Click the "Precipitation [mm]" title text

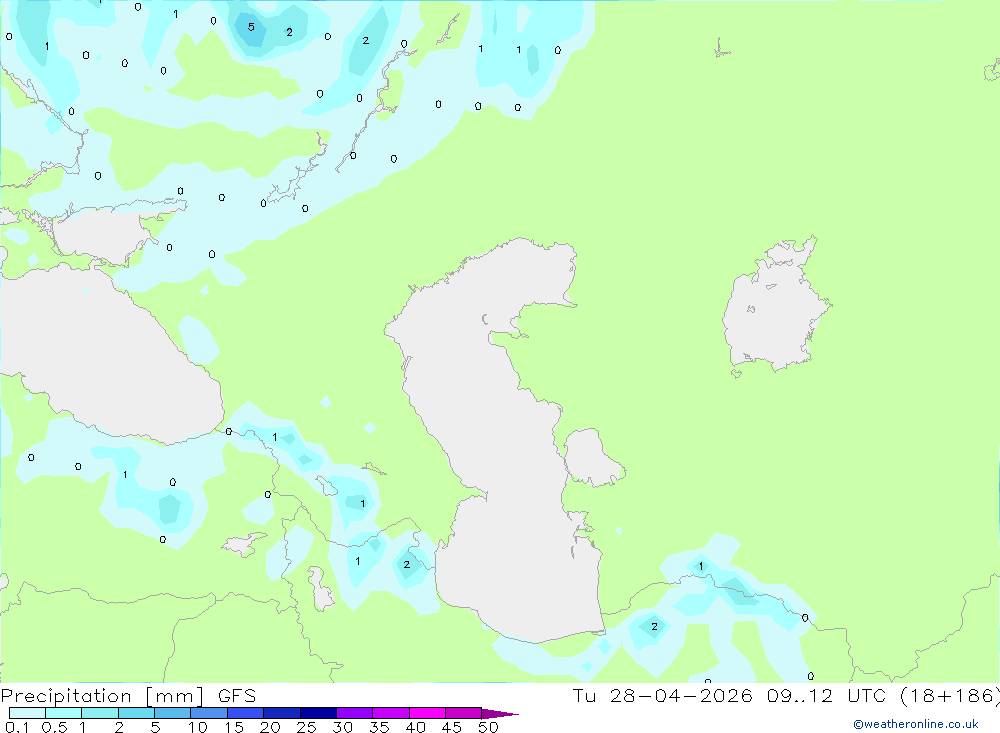(x=102, y=696)
